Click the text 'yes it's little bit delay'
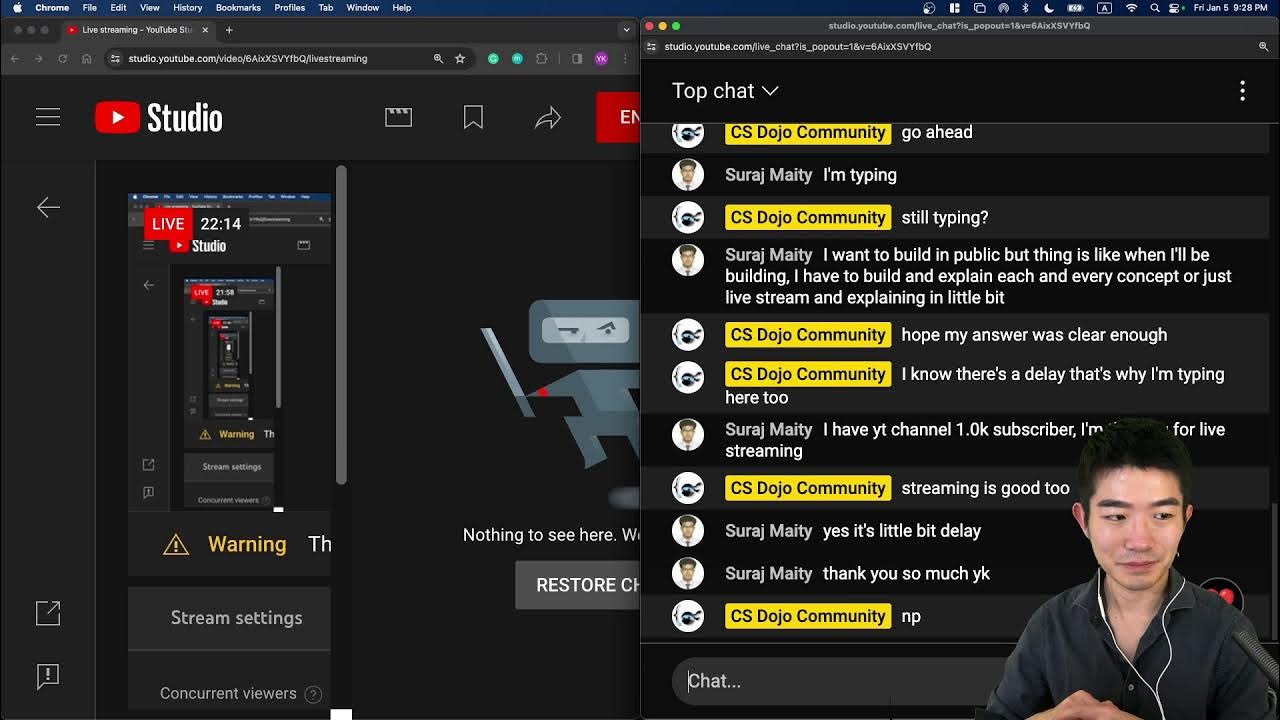 (x=902, y=531)
